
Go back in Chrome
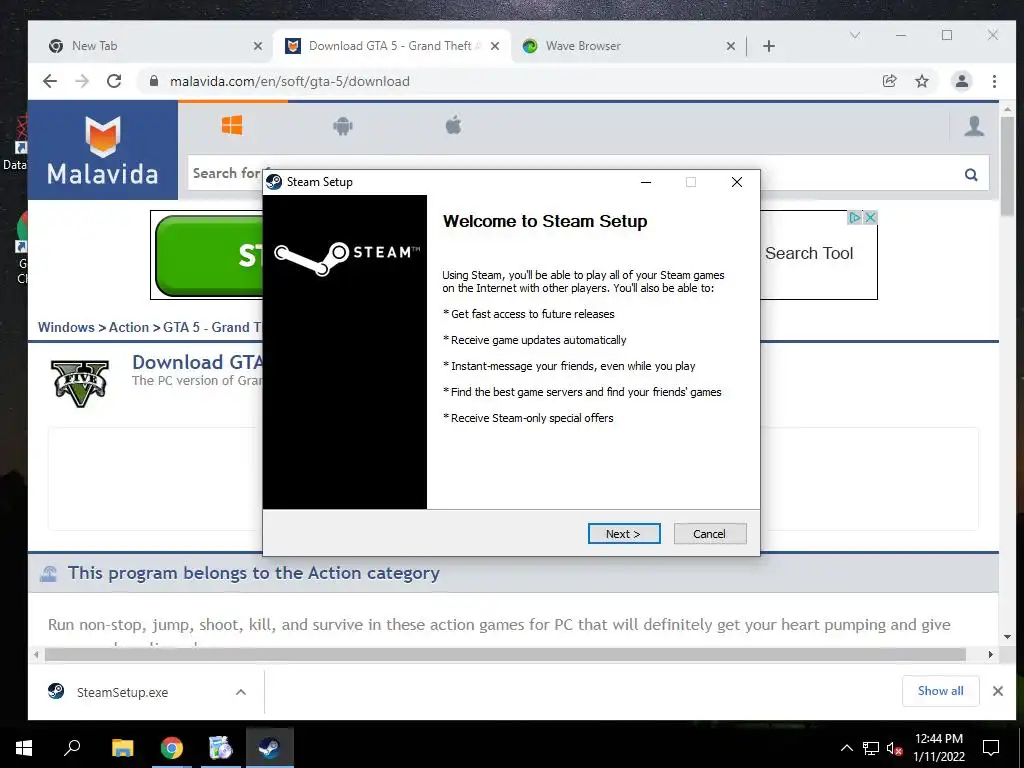pos(50,81)
